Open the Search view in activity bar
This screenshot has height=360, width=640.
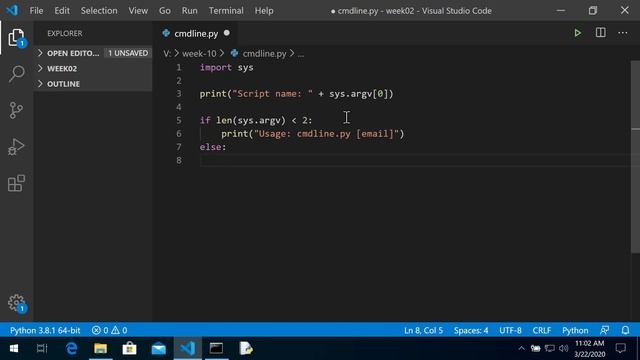[x=16, y=74]
